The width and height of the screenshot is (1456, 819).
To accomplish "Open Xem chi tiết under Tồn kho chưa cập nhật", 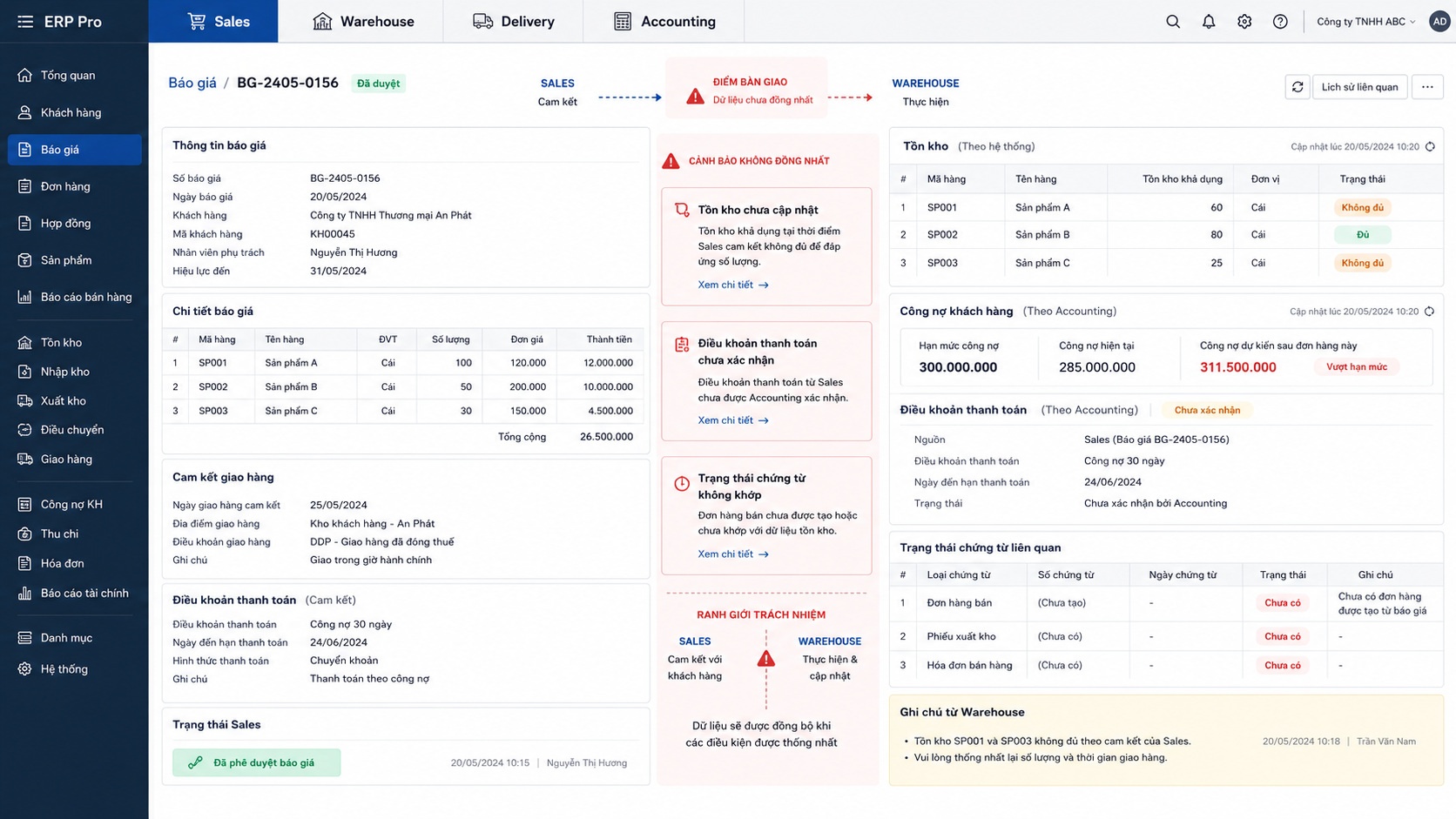I will point(733,285).
